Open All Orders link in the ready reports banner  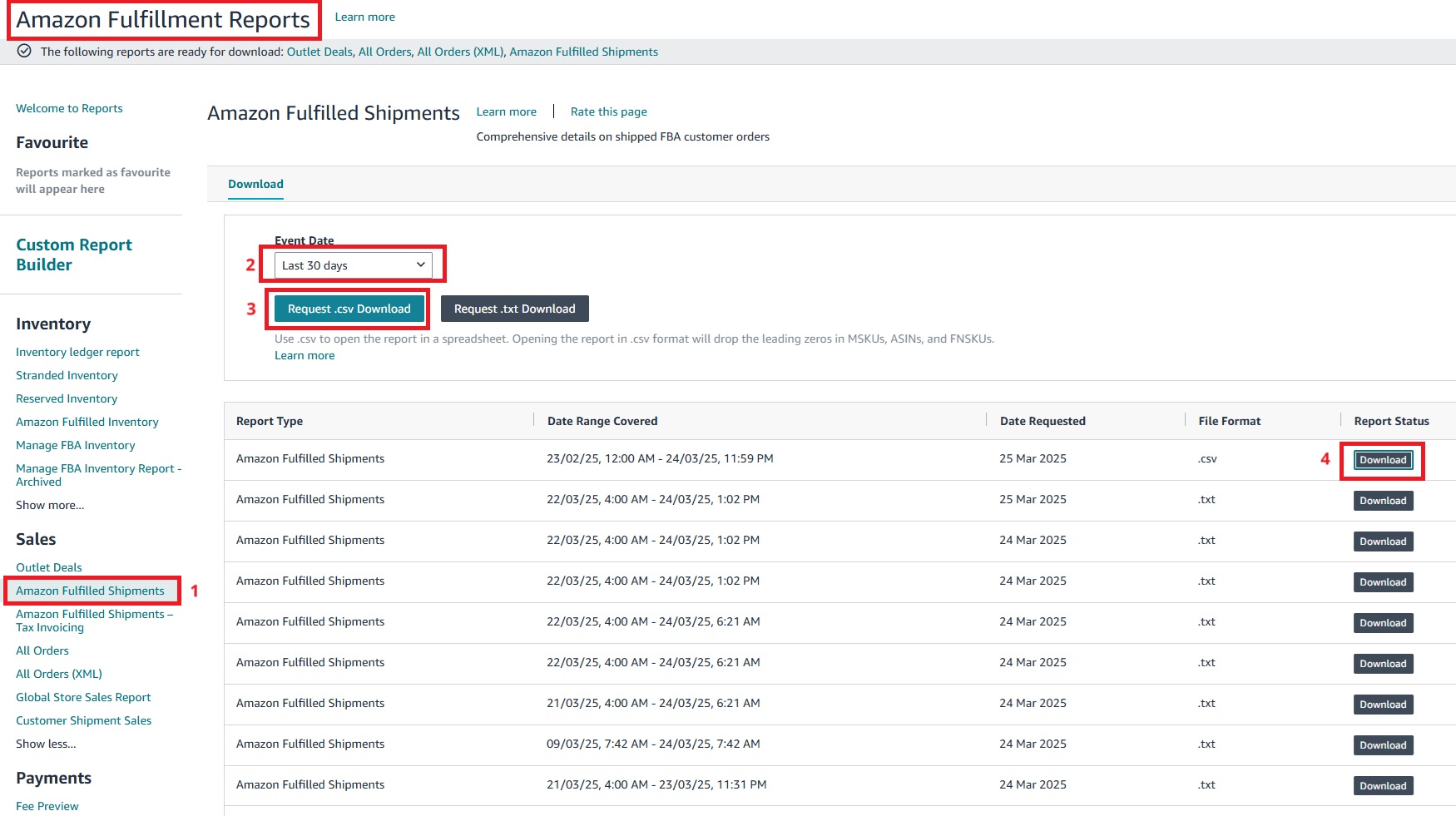click(384, 52)
